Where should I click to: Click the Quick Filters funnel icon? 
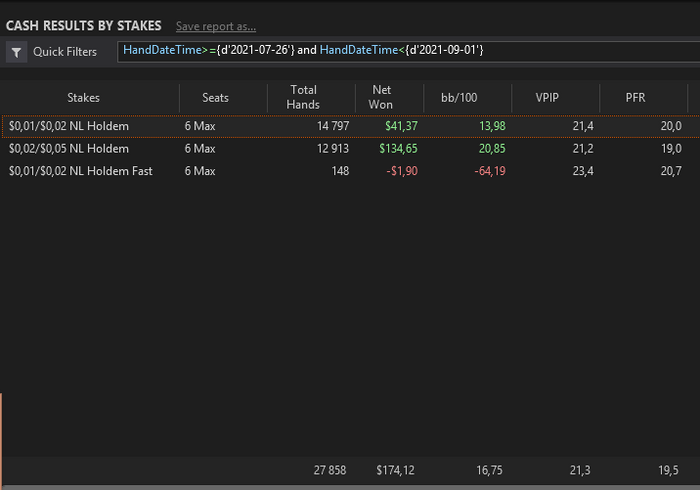point(17,52)
